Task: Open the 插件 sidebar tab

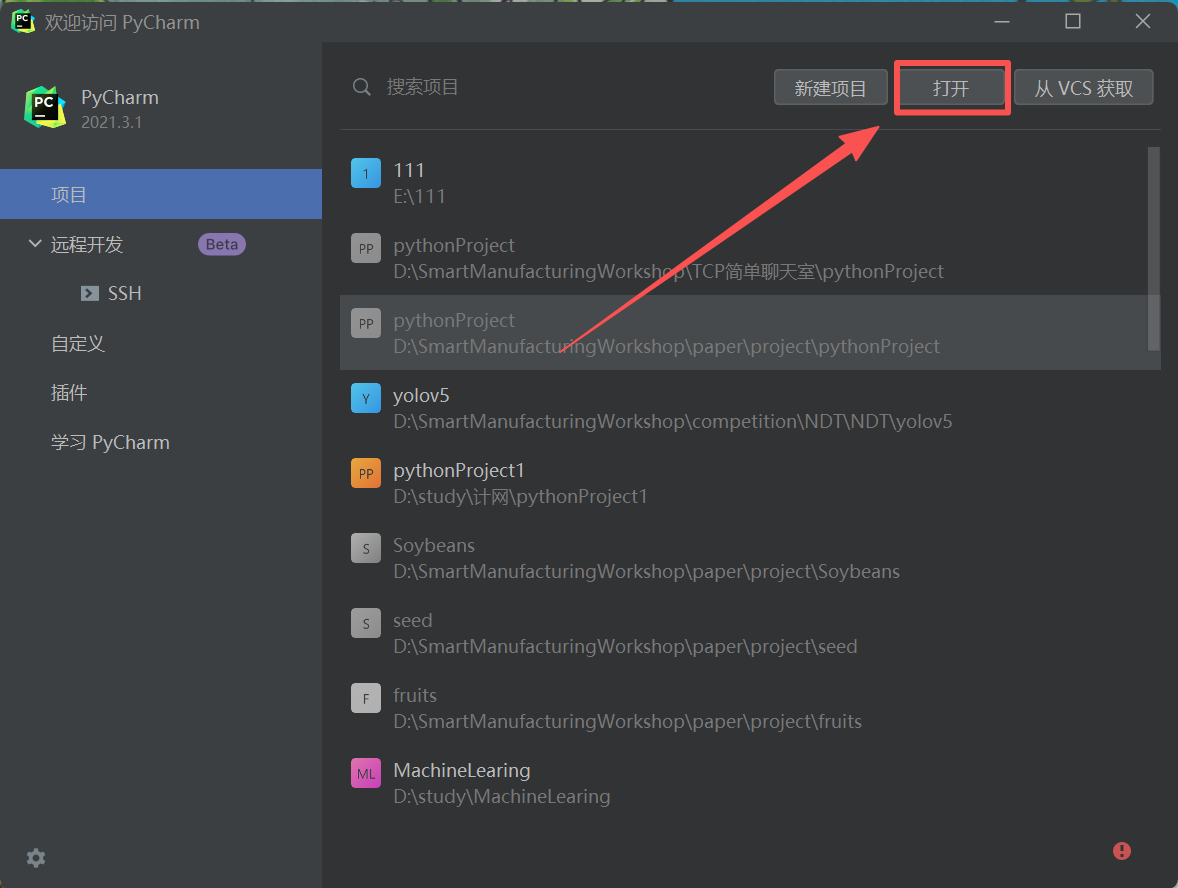Action: coord(69,392)
